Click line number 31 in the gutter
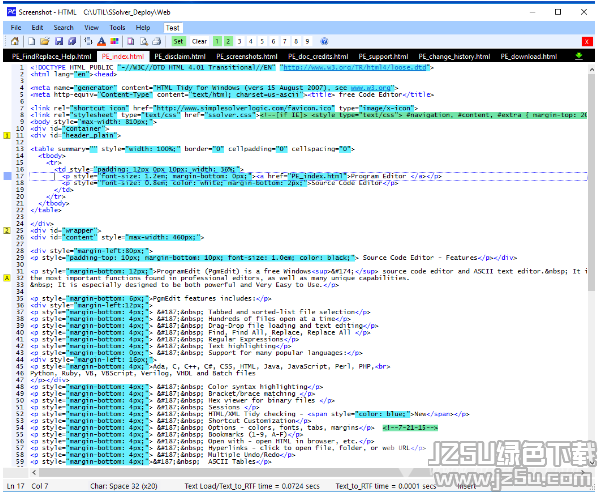 (x=20, y=271)
